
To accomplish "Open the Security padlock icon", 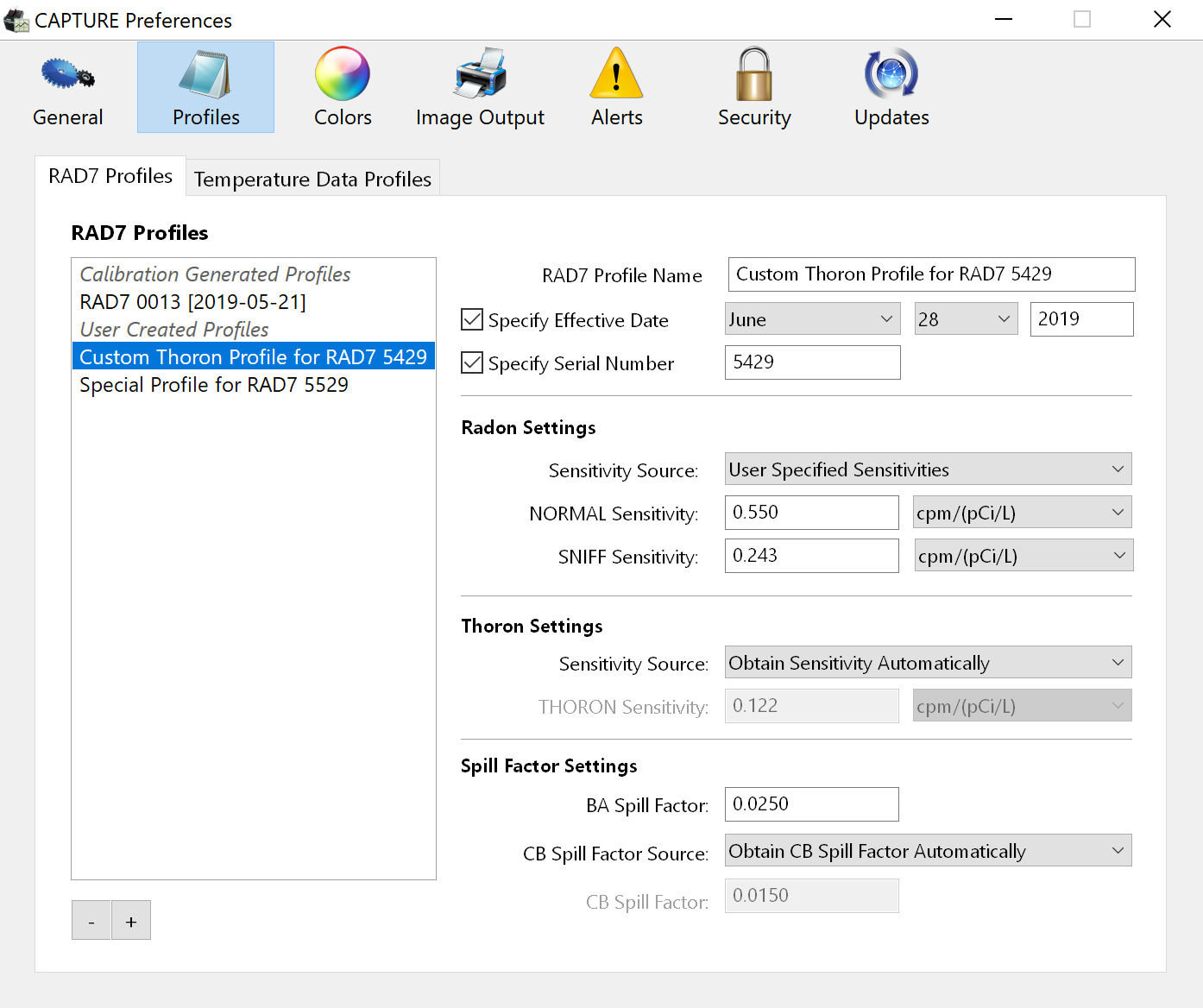I will pos(753,75).
